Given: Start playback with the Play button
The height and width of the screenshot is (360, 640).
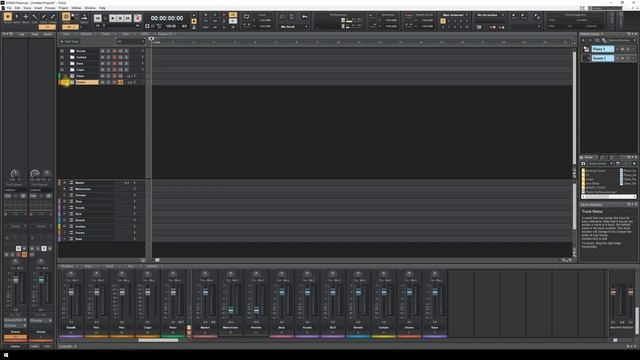Looking at the screenshot, I should (113, 18).
